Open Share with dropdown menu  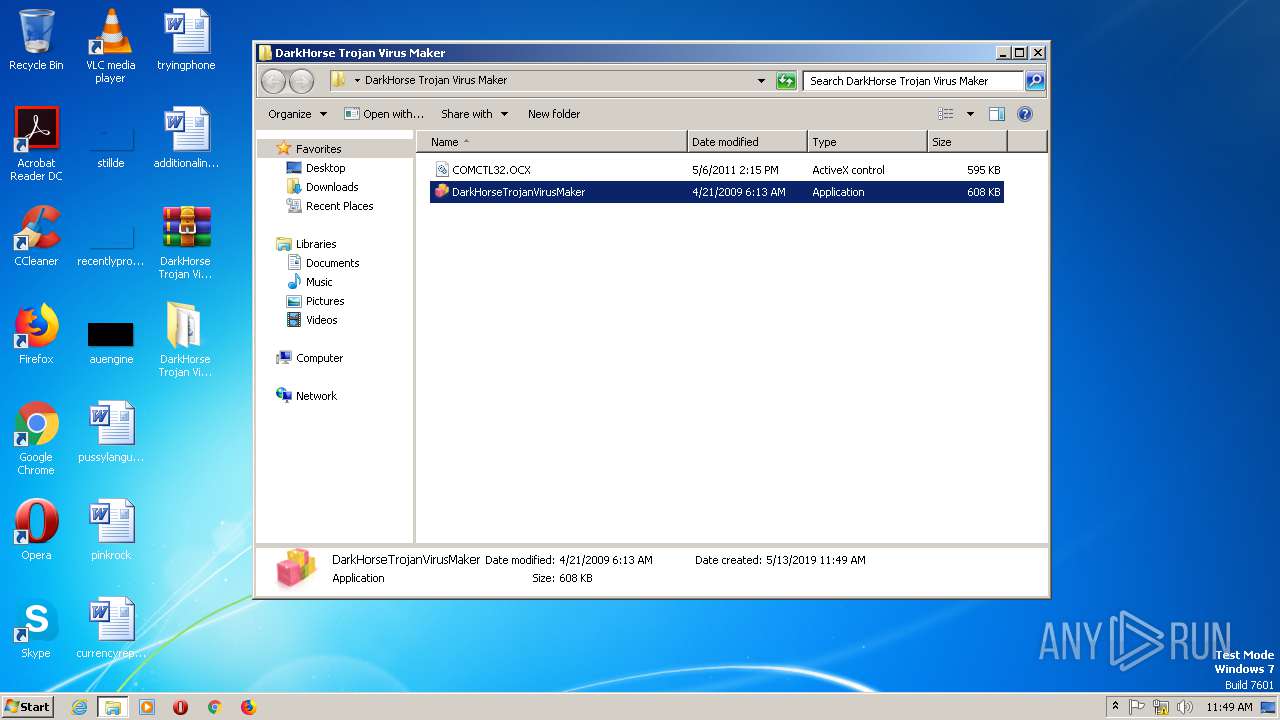tap(475, 114)
